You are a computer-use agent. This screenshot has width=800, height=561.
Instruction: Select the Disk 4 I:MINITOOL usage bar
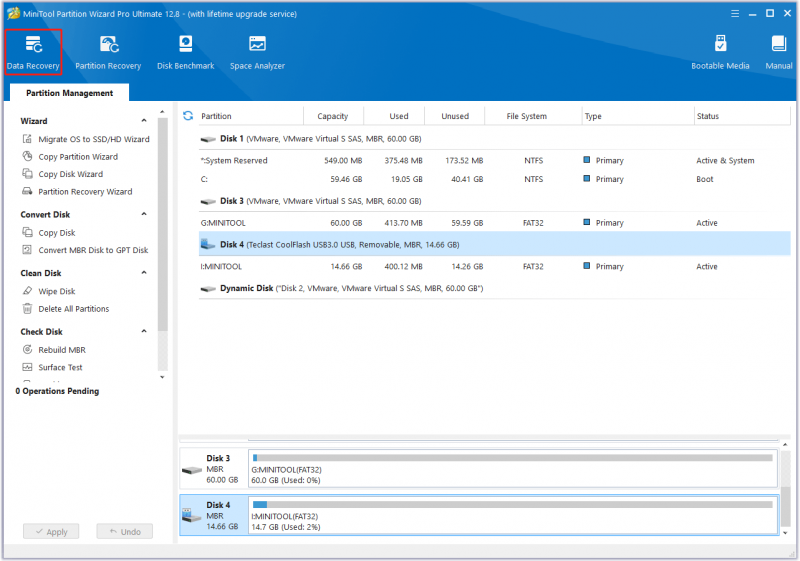coord(513,515)
